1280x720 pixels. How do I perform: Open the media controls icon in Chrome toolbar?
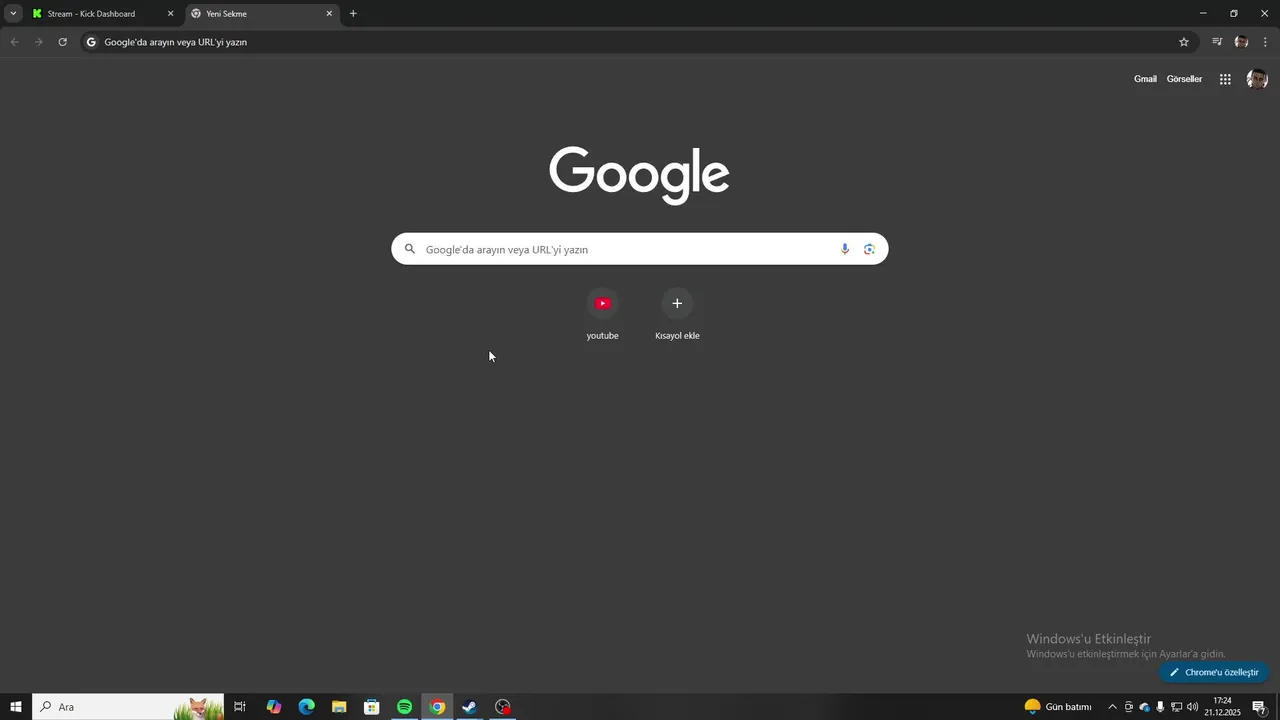coord(1217,42)
